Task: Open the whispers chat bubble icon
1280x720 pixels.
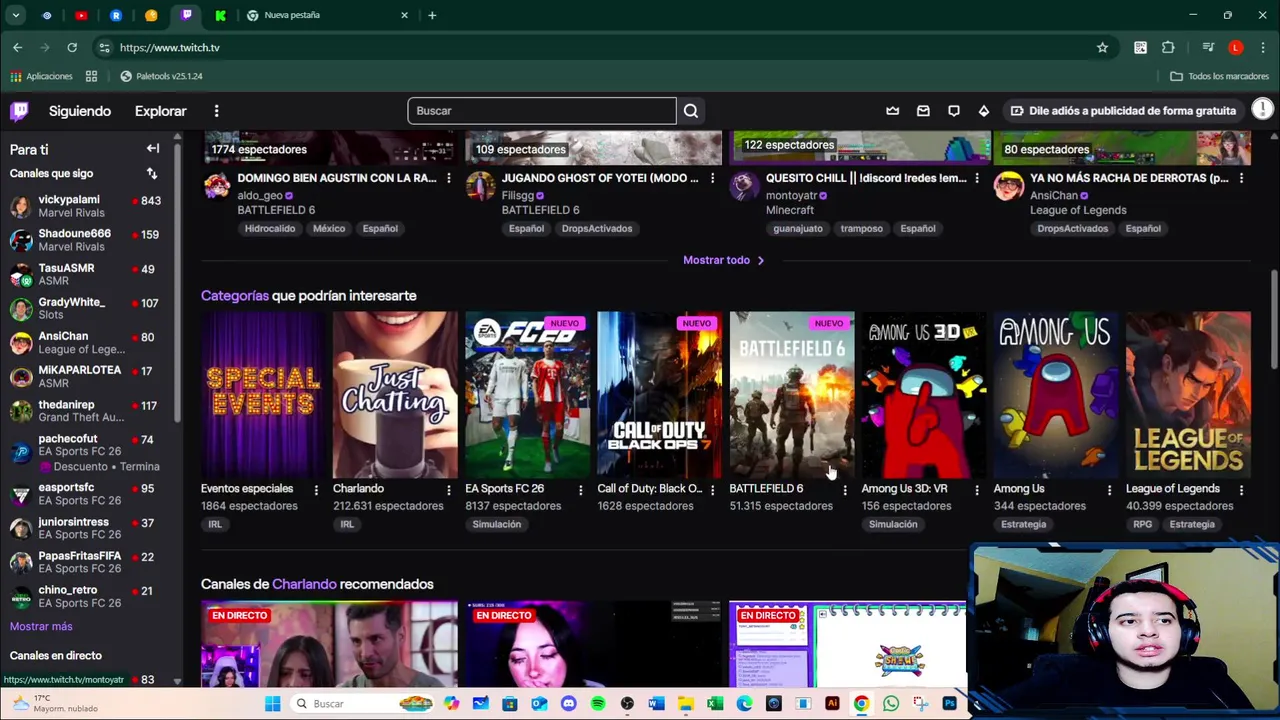Action: click(954, 111)
